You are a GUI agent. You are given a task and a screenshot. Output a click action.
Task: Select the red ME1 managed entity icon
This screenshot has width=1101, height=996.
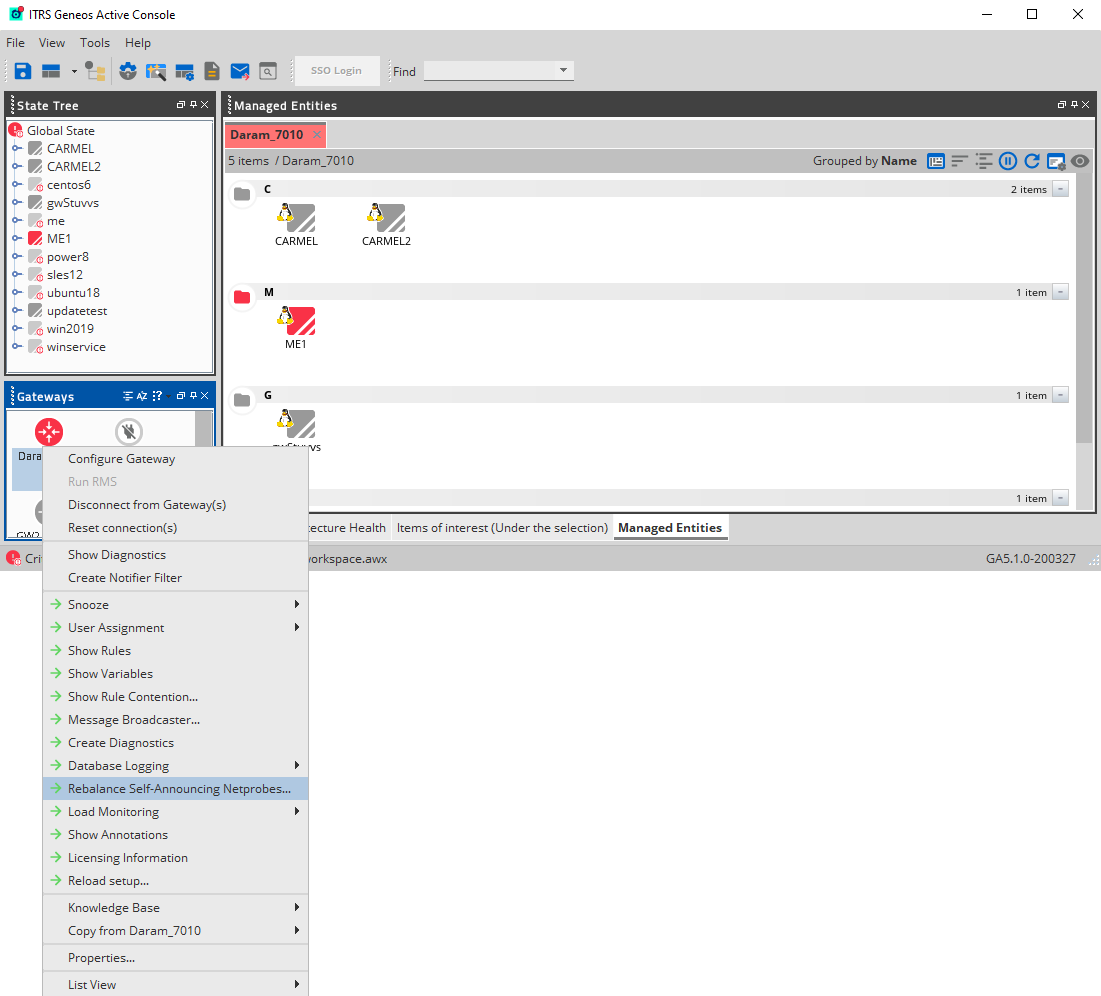(x=296, y=321)
